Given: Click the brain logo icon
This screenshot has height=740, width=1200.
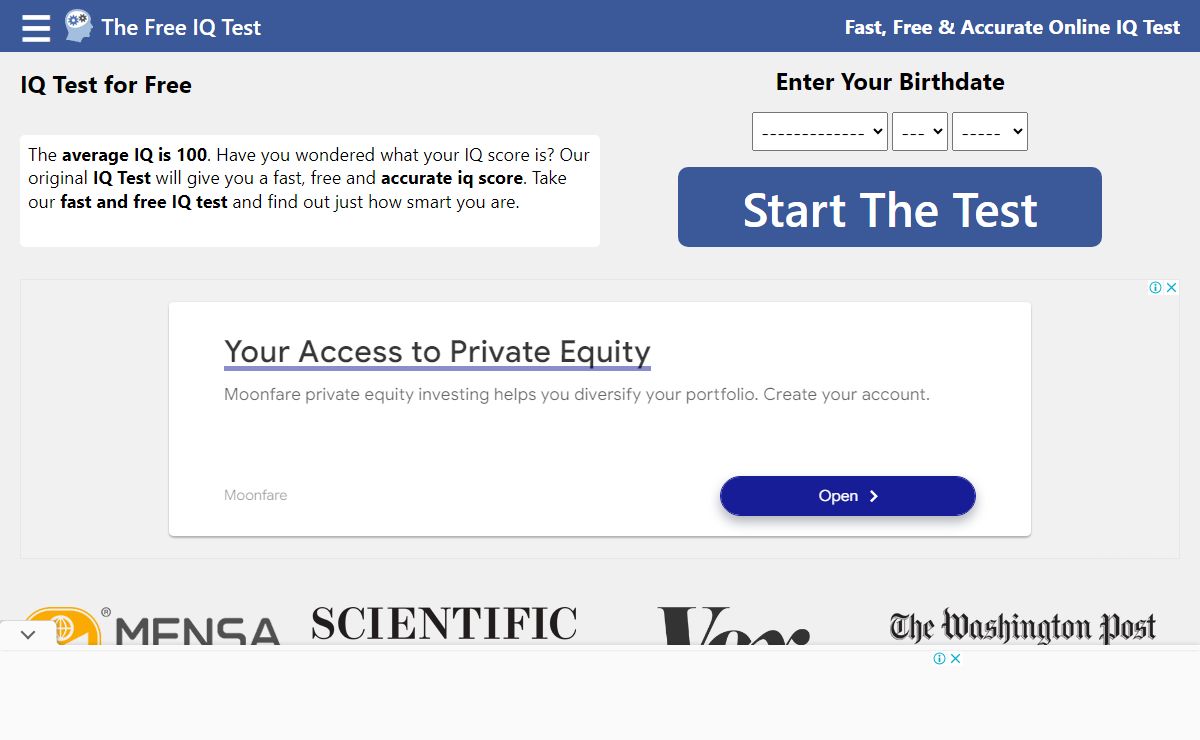Looking at the screenshot, I should coord(78,26).
